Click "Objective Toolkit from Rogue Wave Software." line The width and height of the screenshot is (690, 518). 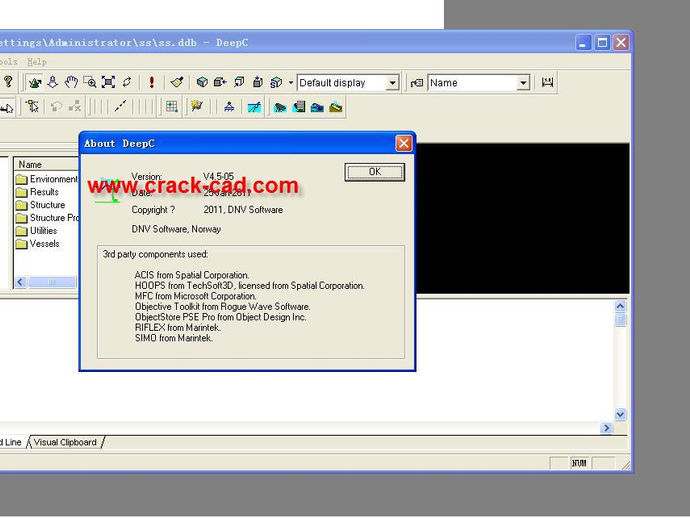click(223, 307)
